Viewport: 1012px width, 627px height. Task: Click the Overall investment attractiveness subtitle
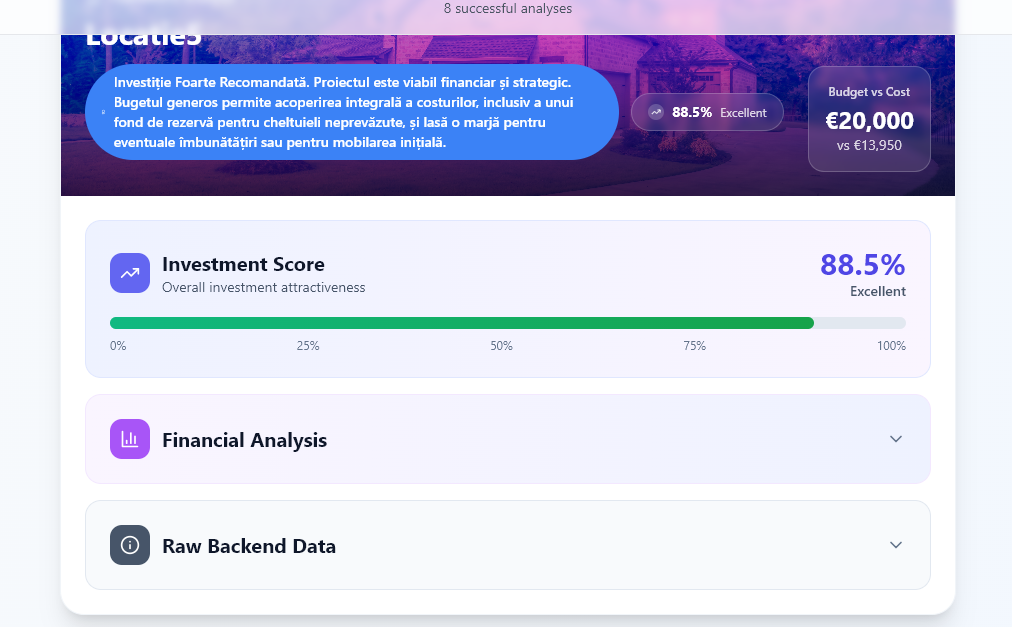263,287
